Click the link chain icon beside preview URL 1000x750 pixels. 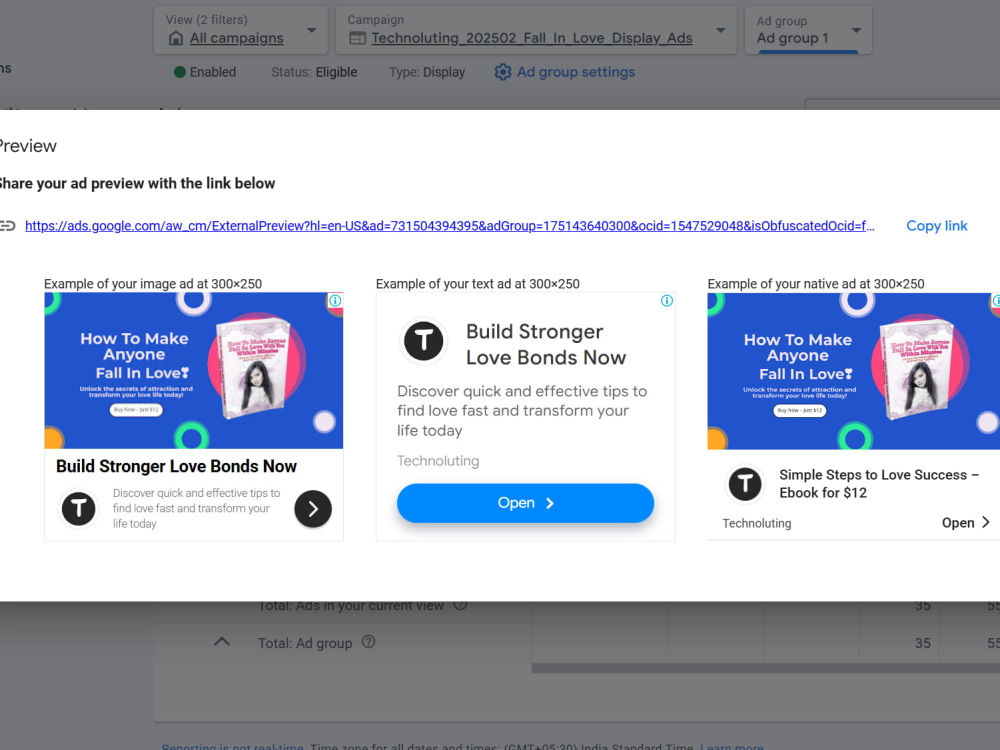[7, 226]
